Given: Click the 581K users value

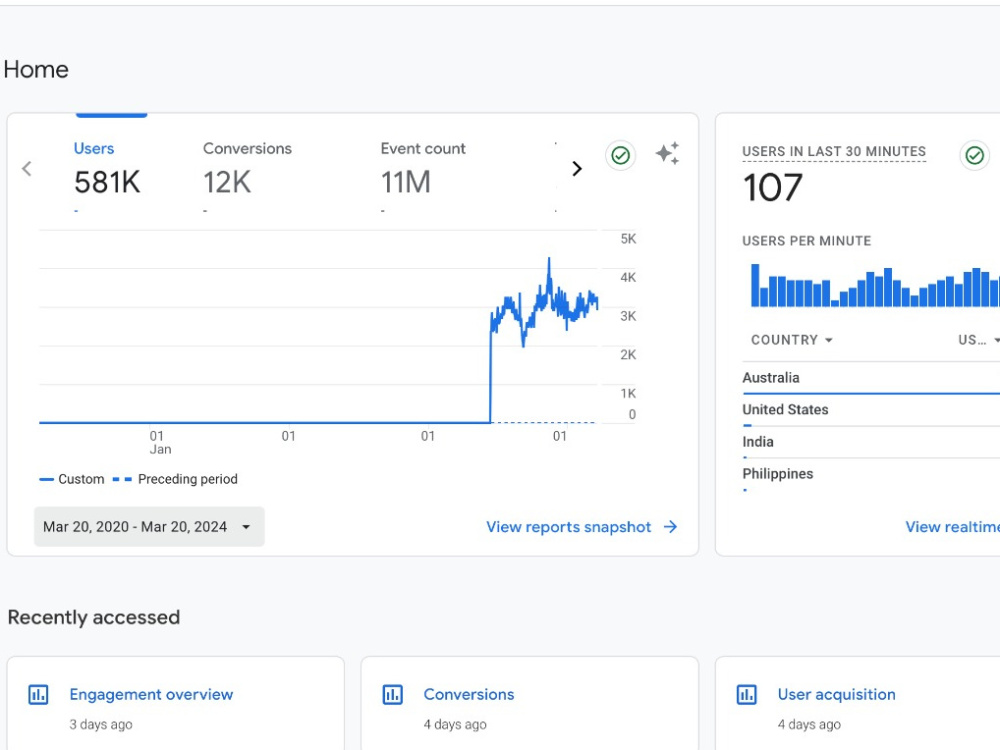Looking at the screenshot, I should (x=107, y=182).
